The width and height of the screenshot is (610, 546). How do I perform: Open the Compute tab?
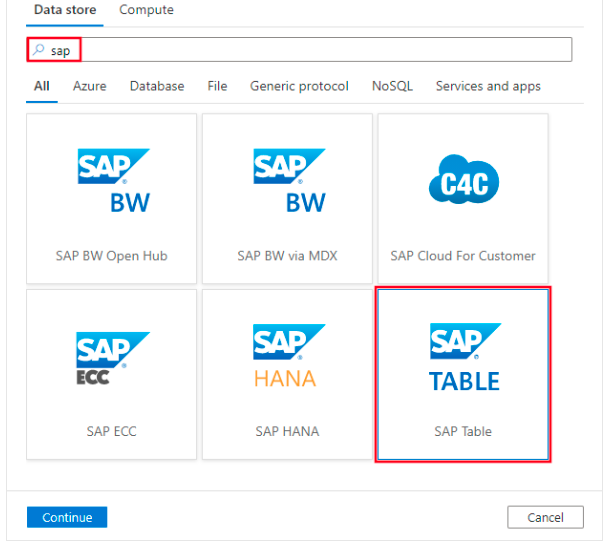pos(146,10)
